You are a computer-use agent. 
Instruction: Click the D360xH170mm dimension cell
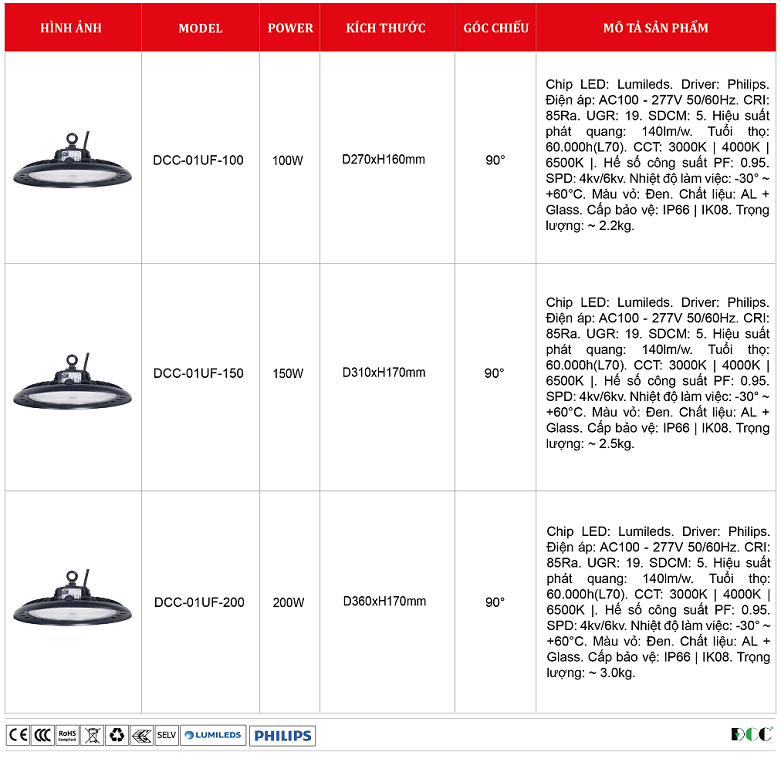384,602
